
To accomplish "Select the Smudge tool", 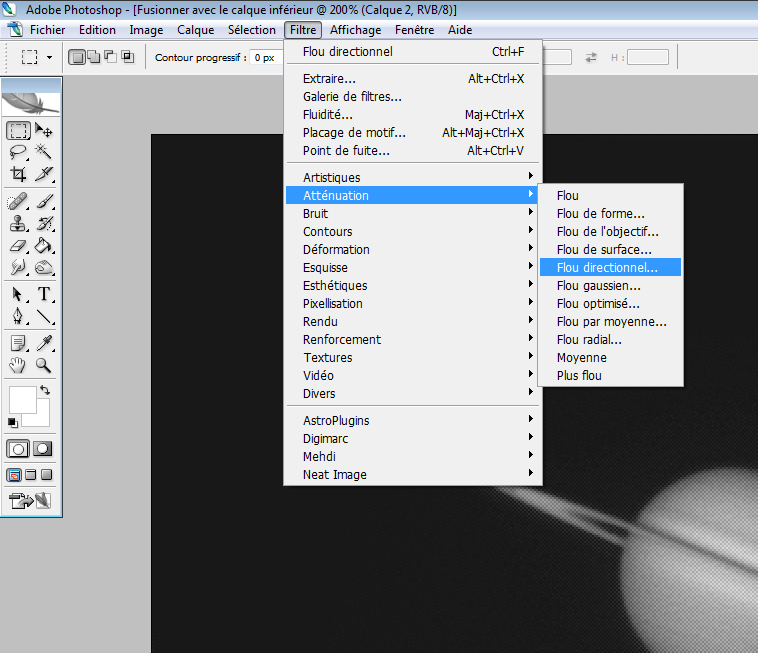I will click(18, 267).
